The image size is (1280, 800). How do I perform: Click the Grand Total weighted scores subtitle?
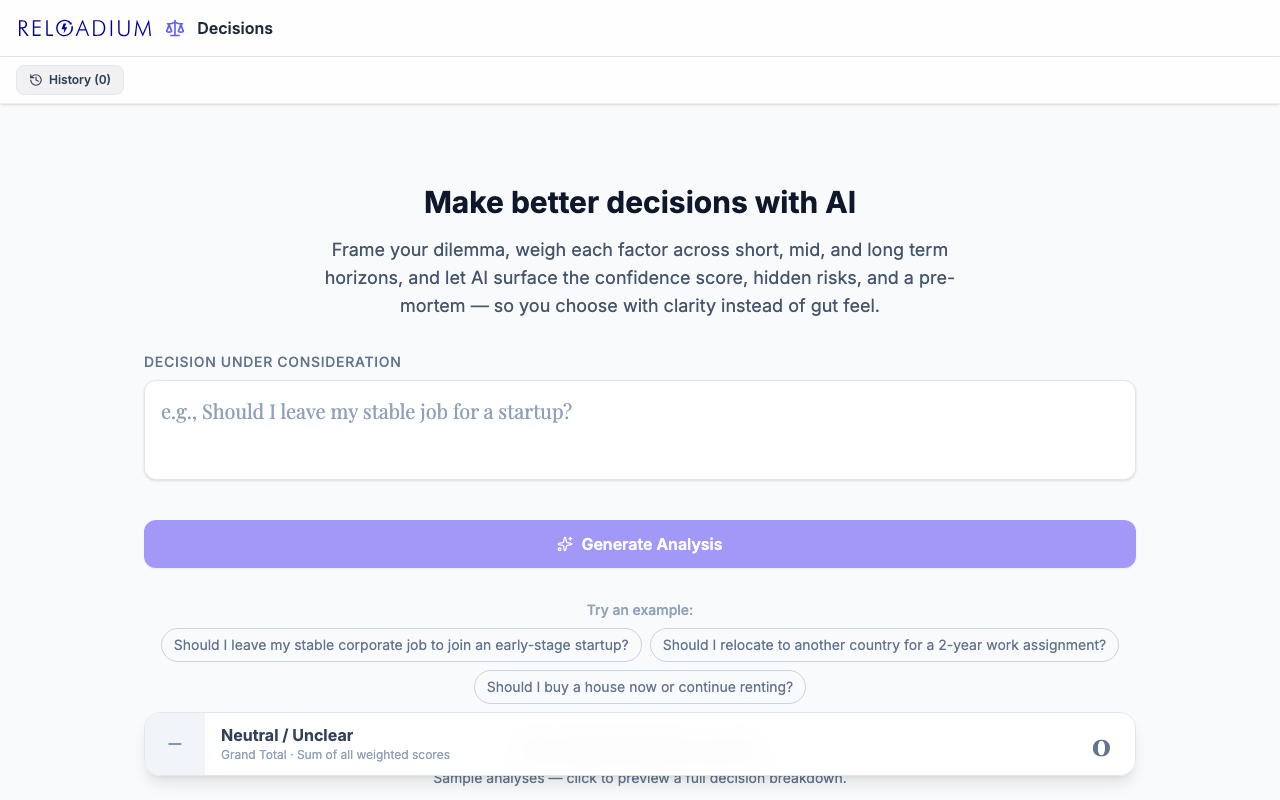[x=335, y=755]
